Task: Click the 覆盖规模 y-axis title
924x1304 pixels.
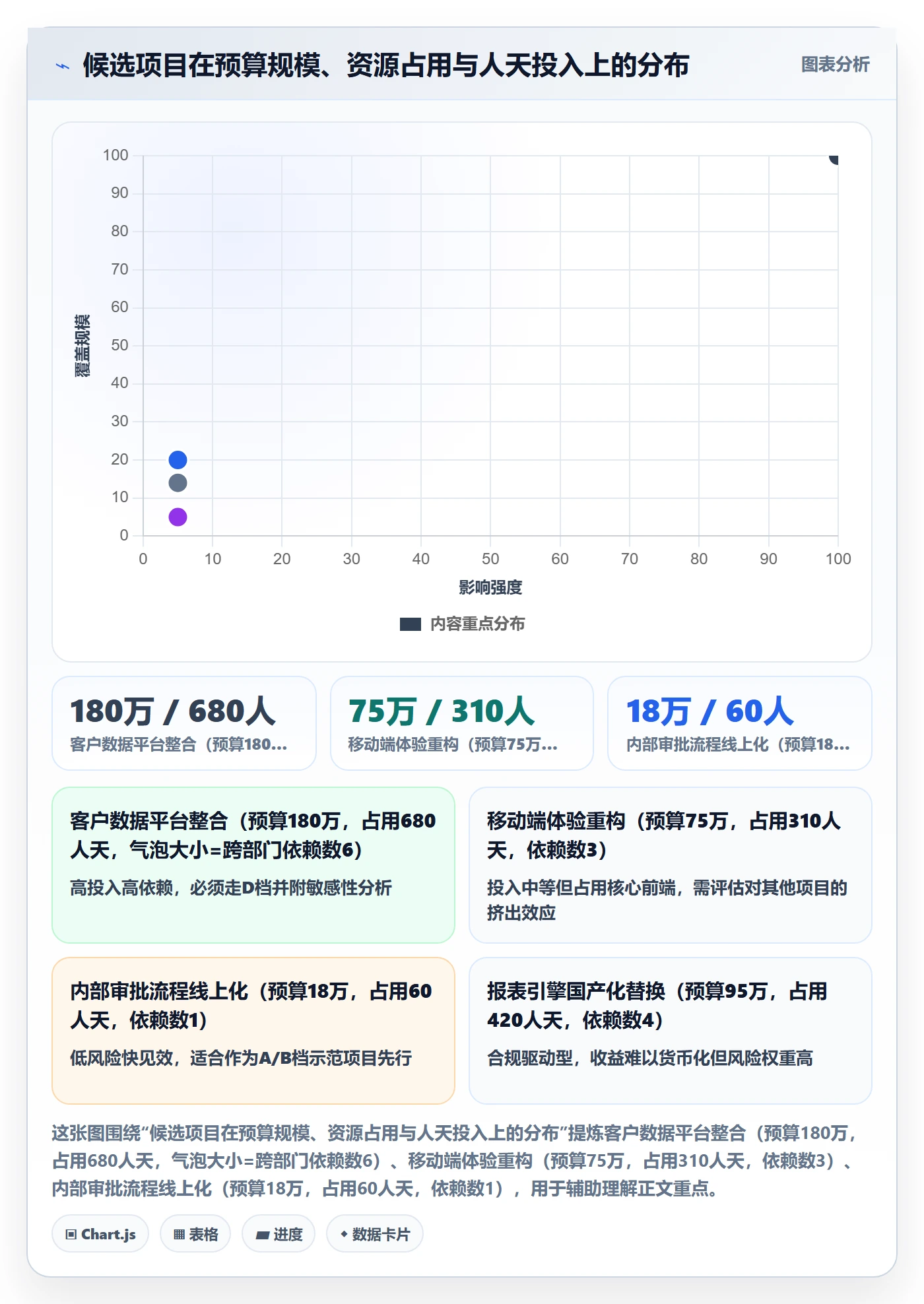Action: coord(82,346)
